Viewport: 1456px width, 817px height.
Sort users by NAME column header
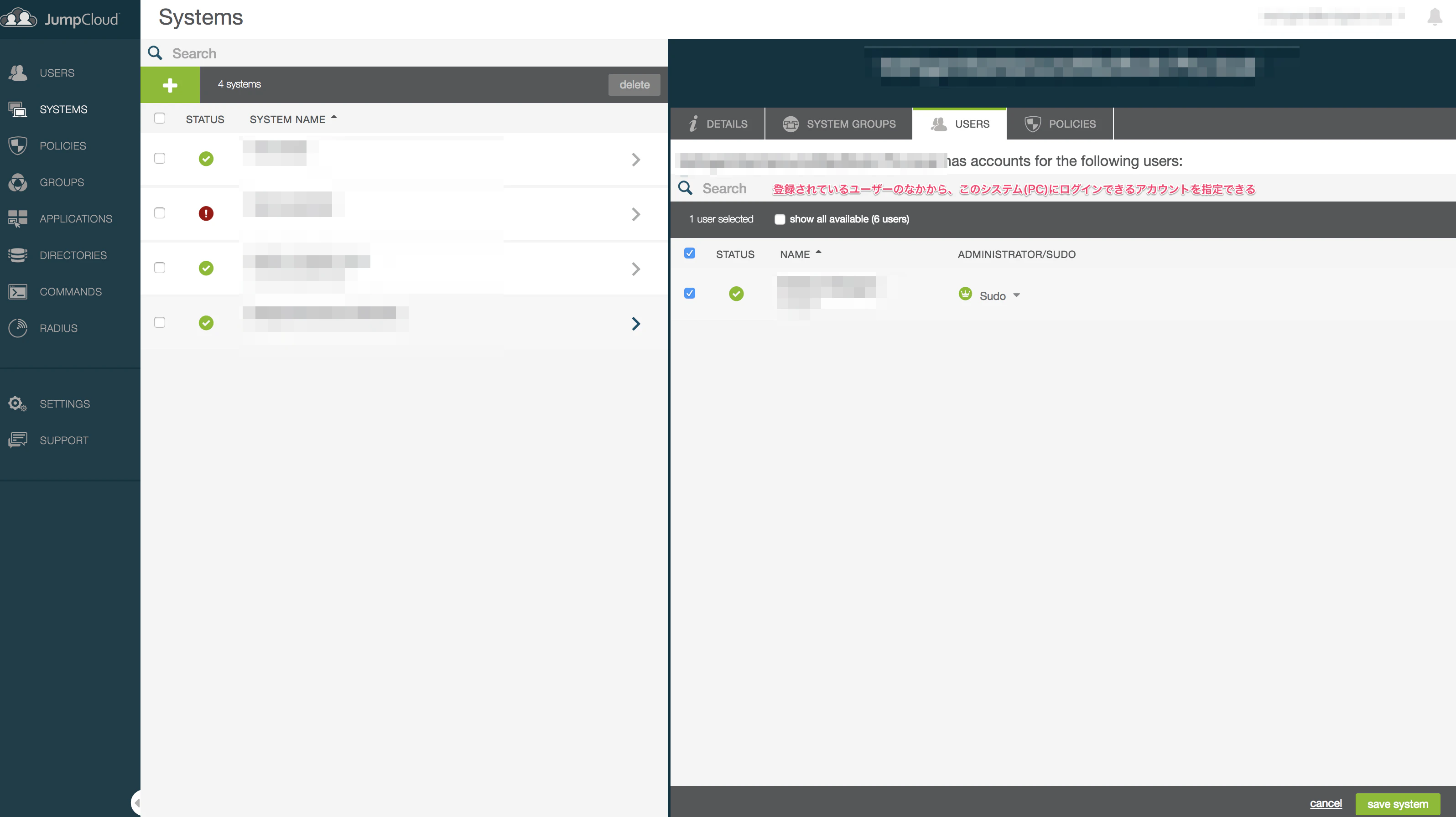[795, 254]
